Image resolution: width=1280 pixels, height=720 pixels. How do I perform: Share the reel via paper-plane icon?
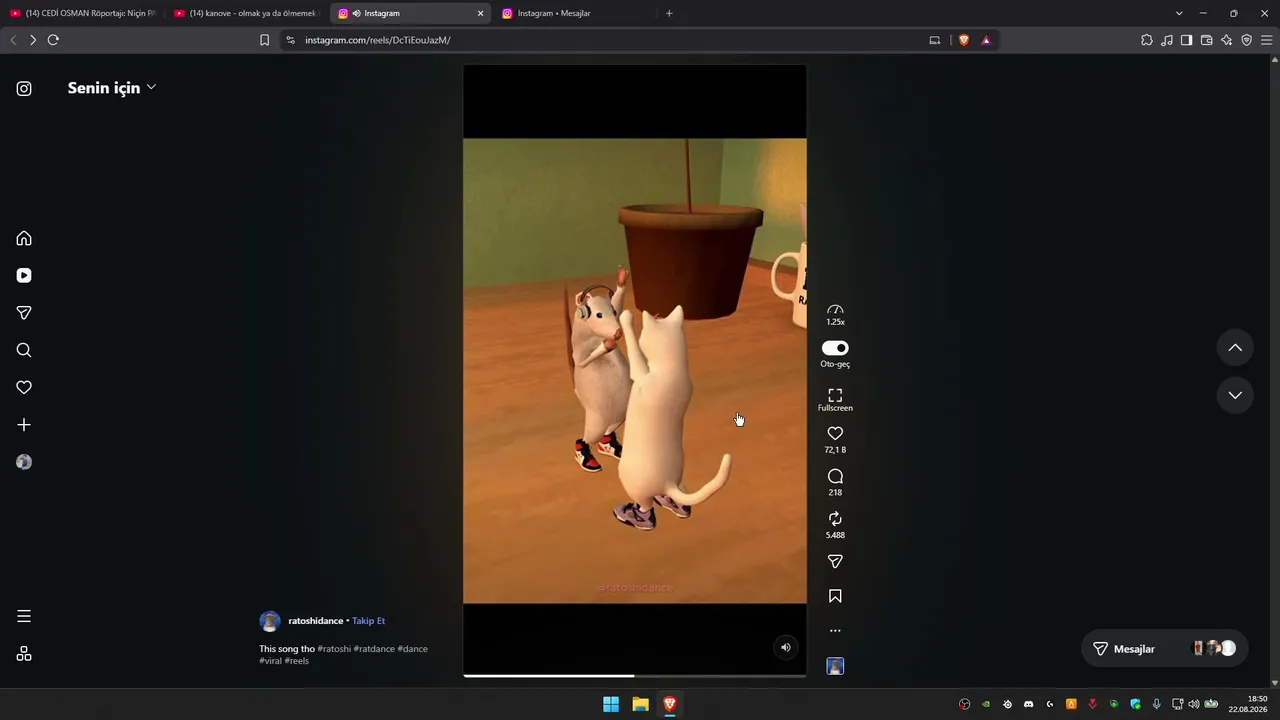click(835, 561)
